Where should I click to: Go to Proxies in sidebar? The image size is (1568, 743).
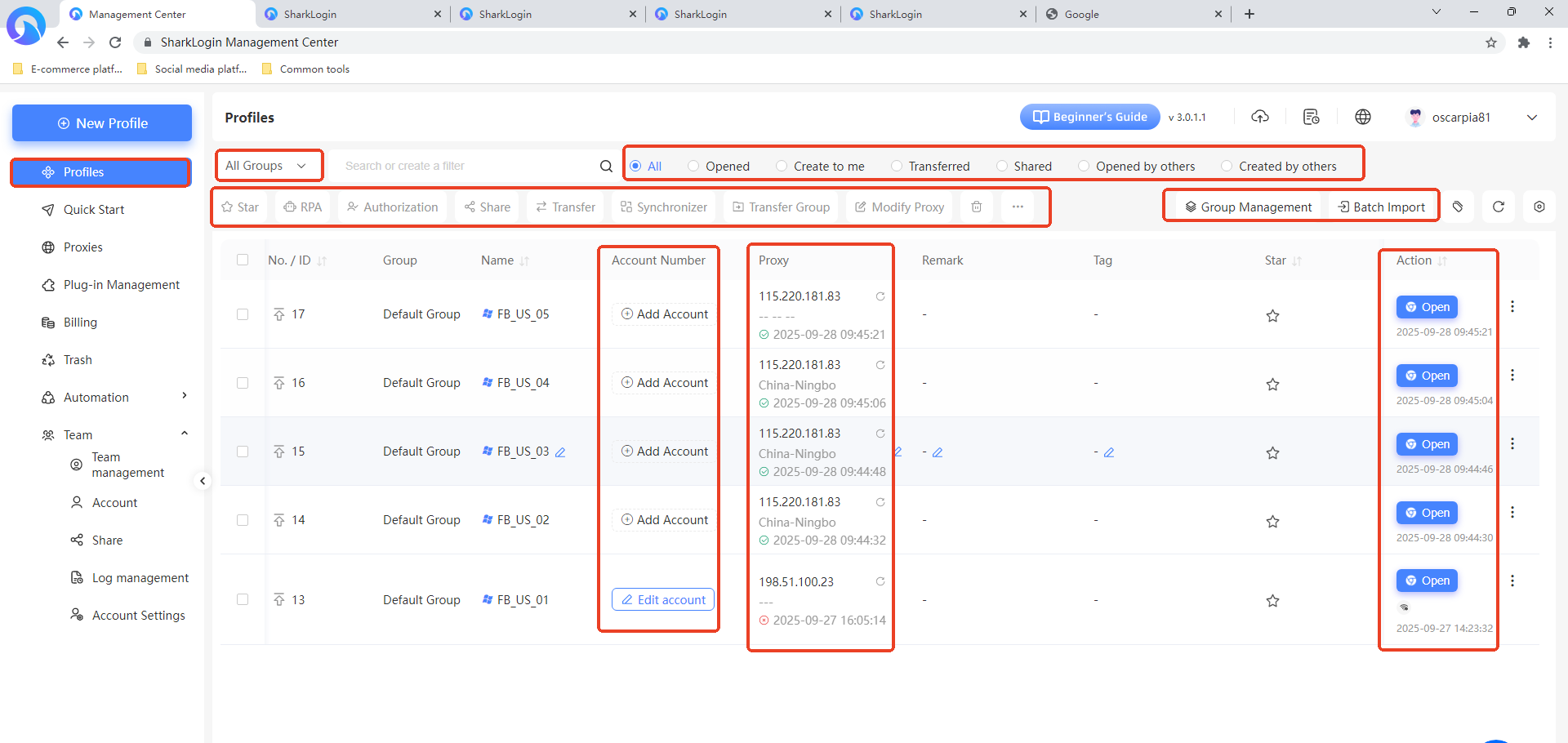(x=83, y=247)
